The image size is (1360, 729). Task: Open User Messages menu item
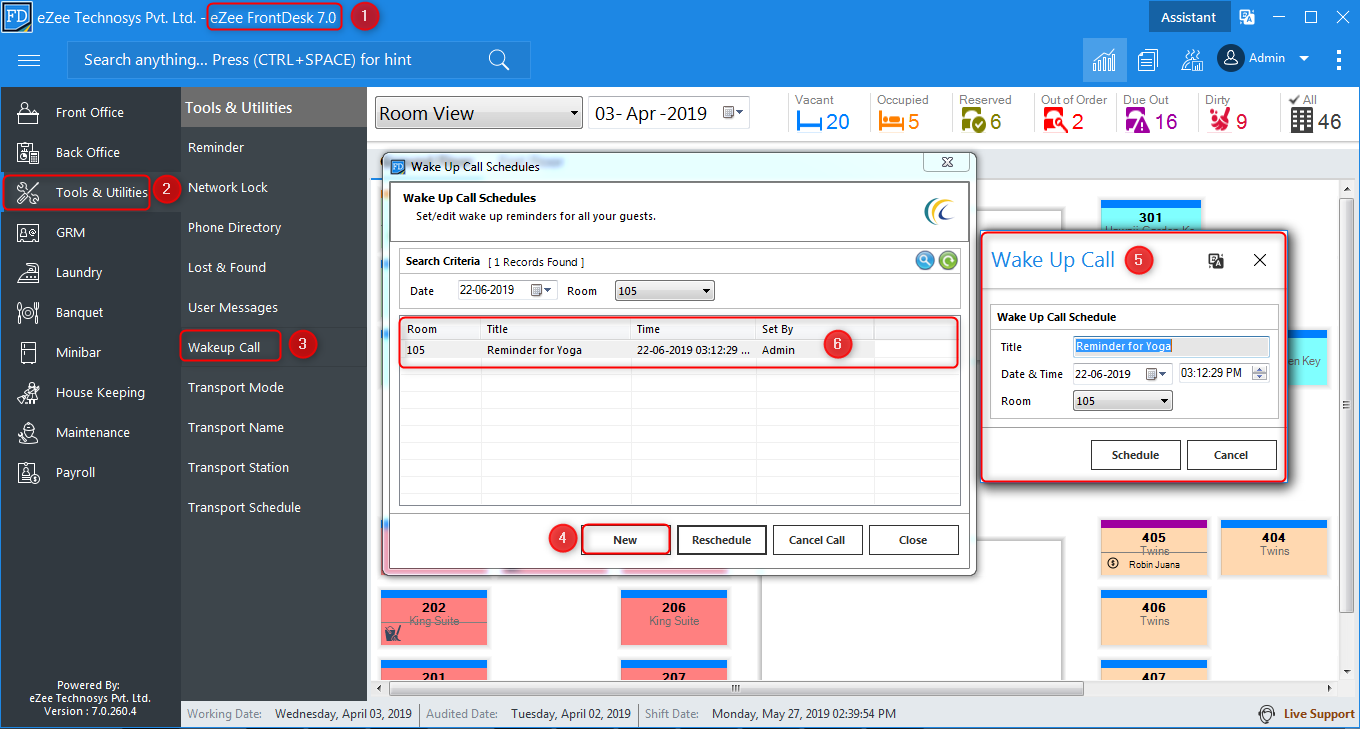(x=233, y=307)
